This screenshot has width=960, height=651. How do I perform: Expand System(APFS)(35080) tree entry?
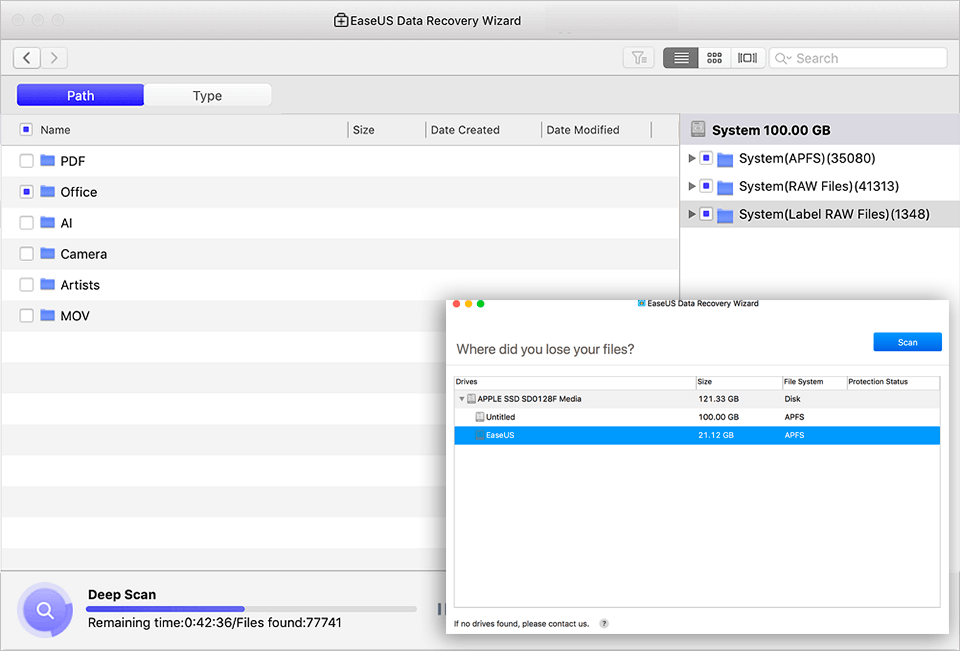coord(691,158)
